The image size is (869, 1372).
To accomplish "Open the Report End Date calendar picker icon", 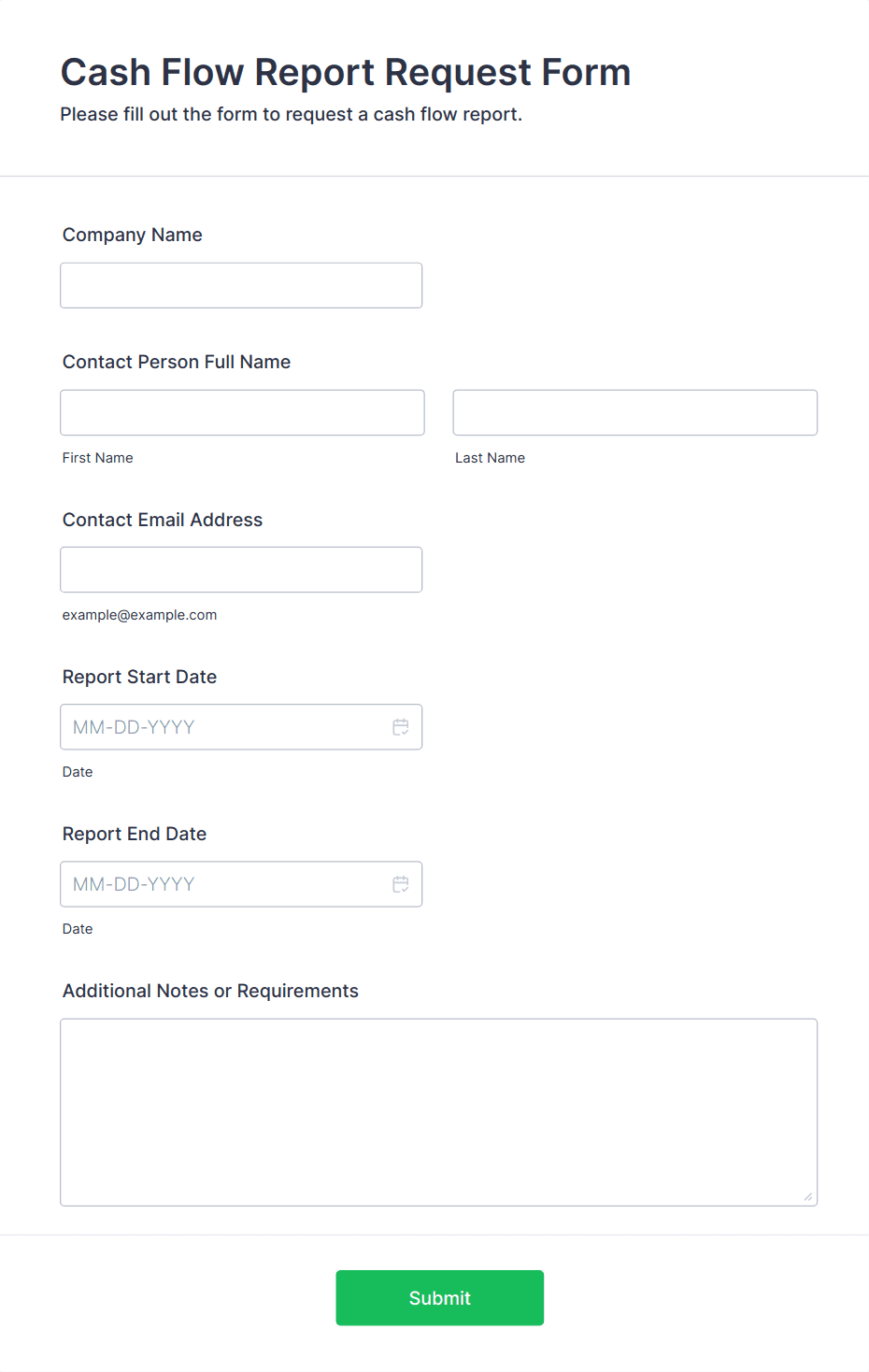I will pos(401,884).
